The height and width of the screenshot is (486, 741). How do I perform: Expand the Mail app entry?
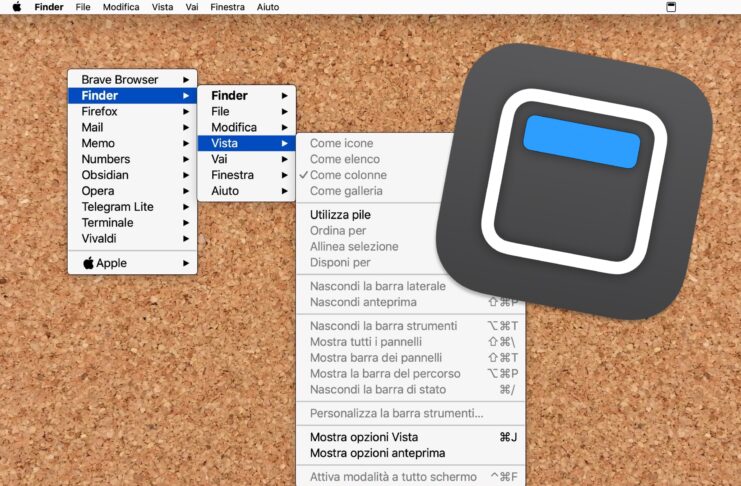132,128
